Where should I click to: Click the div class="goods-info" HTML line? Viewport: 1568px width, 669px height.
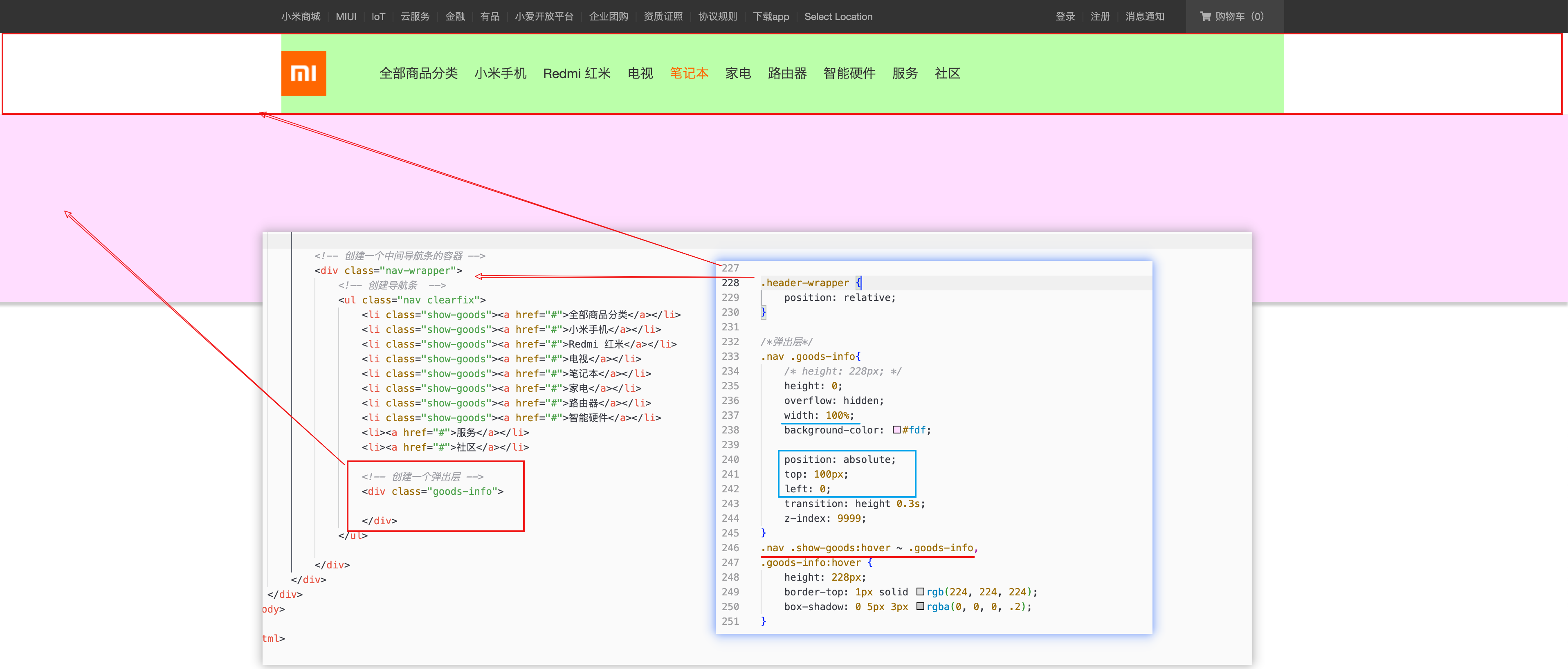point(432,491)
